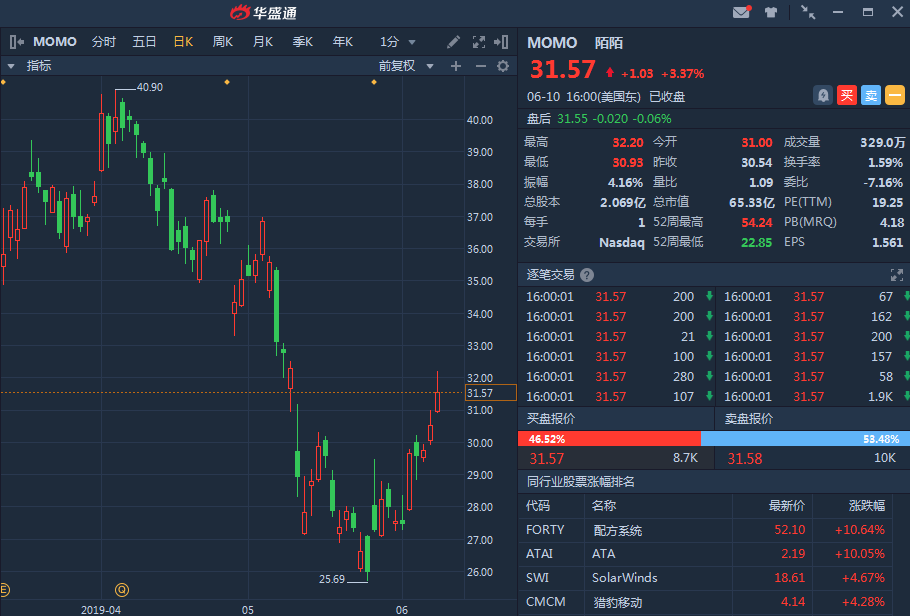Click the 成交量 value 329.0万
910x616 pixels.
[882, 142]
